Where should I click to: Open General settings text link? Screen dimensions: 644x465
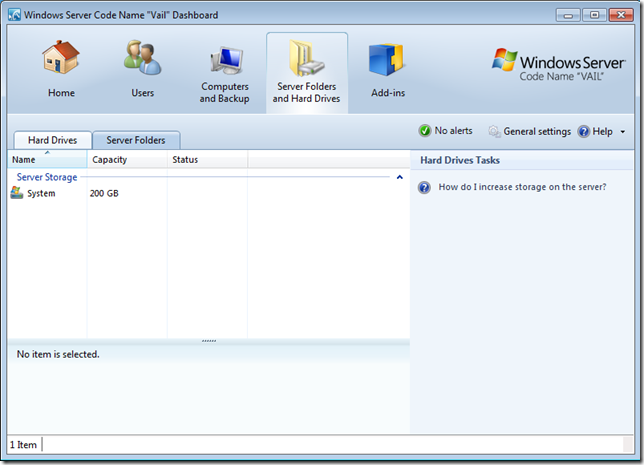tap(537, 131)
